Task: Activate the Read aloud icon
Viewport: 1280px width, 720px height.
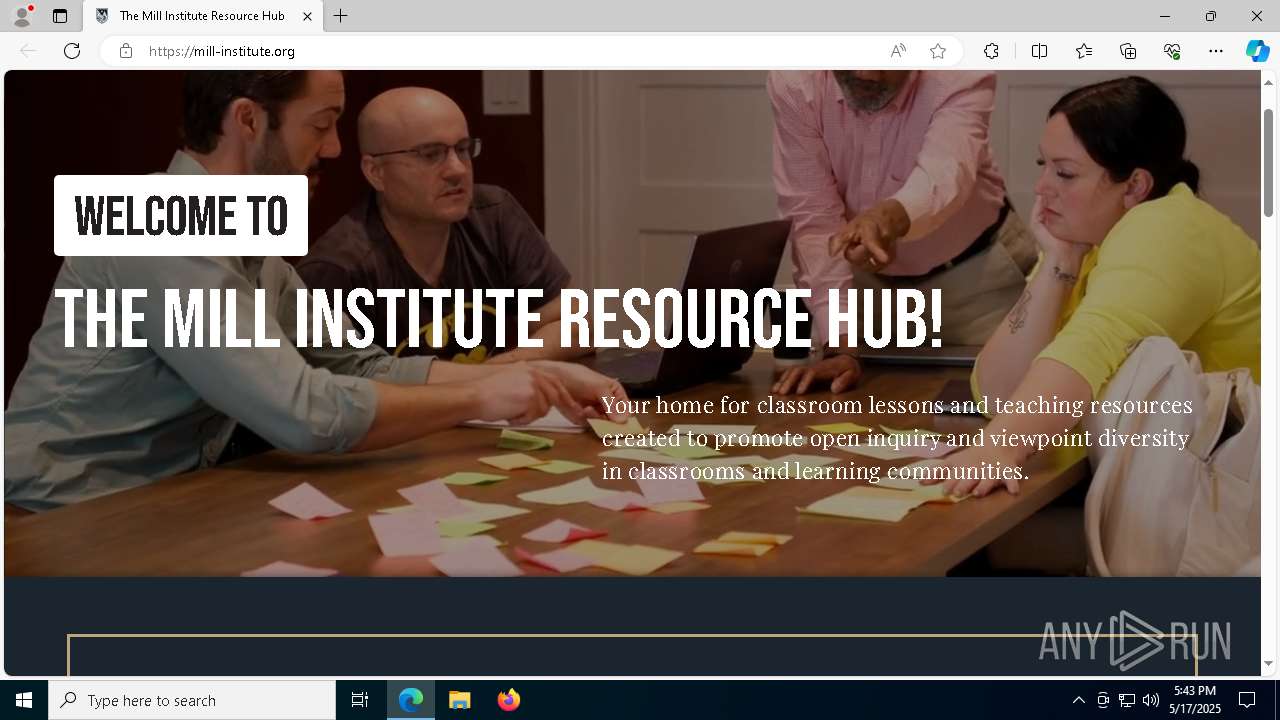Action: pyautogui.click(x=898, y=51)
